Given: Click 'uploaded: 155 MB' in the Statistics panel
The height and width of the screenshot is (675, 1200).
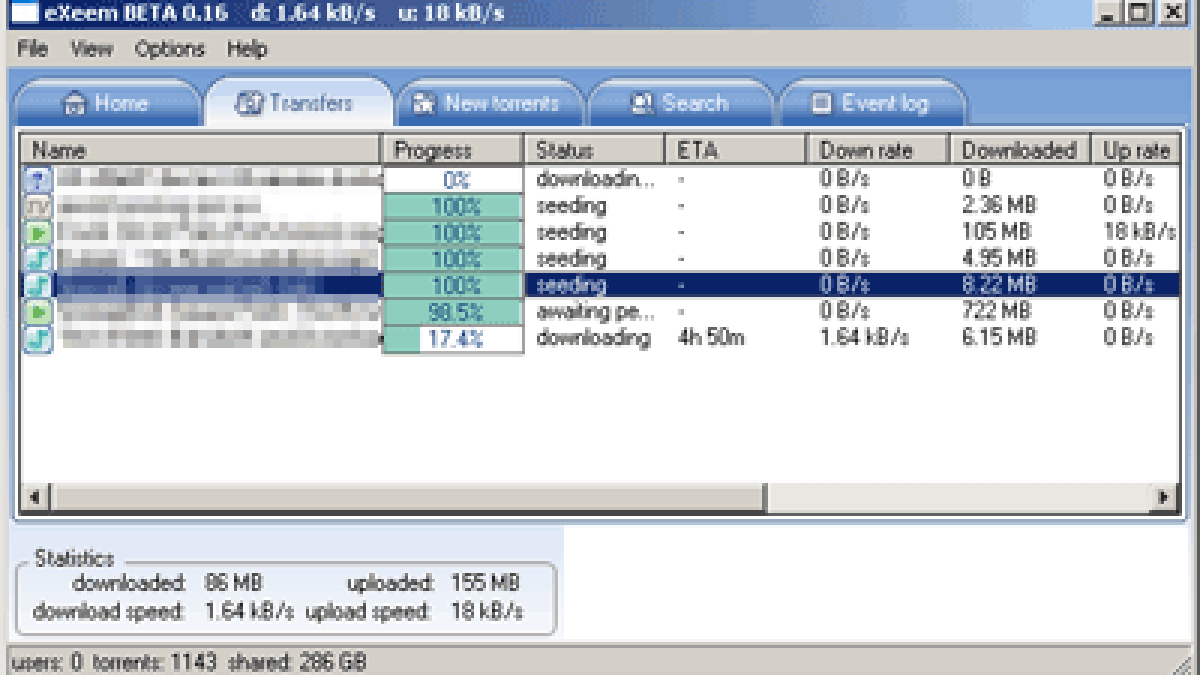Looking at the screenshot, I should 433,583.
